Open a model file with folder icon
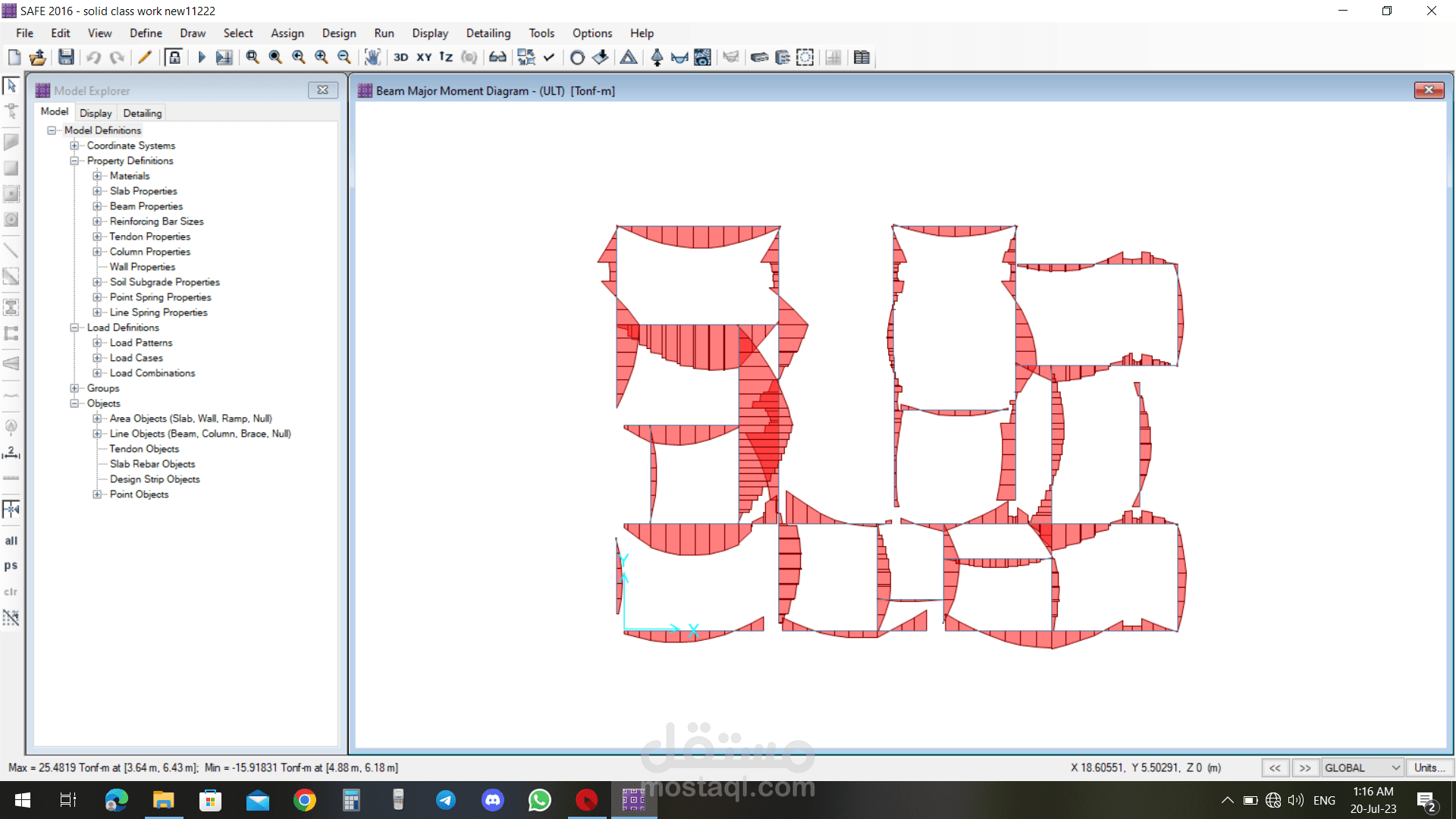 [x=38, y=57]
